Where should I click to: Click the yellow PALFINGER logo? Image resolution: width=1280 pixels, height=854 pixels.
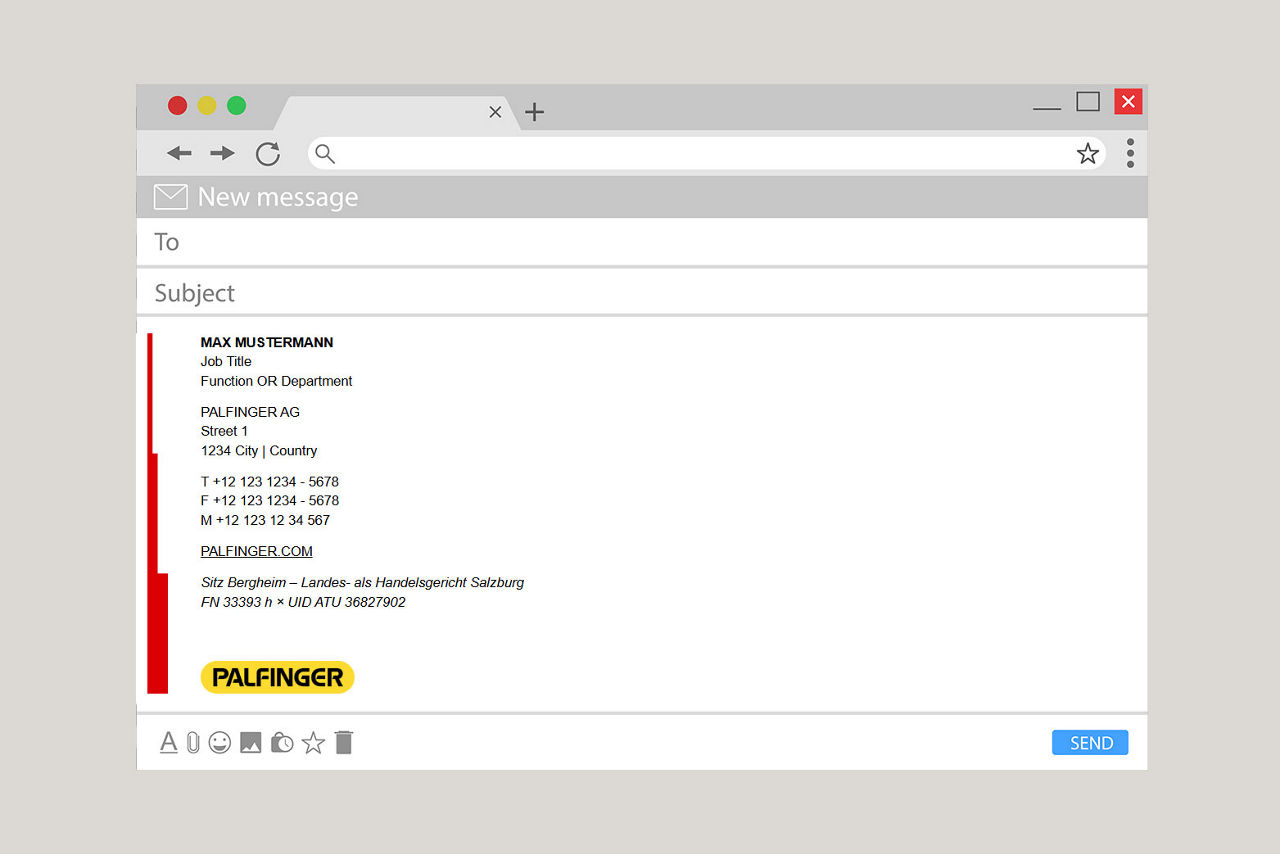tap(278, 677)
